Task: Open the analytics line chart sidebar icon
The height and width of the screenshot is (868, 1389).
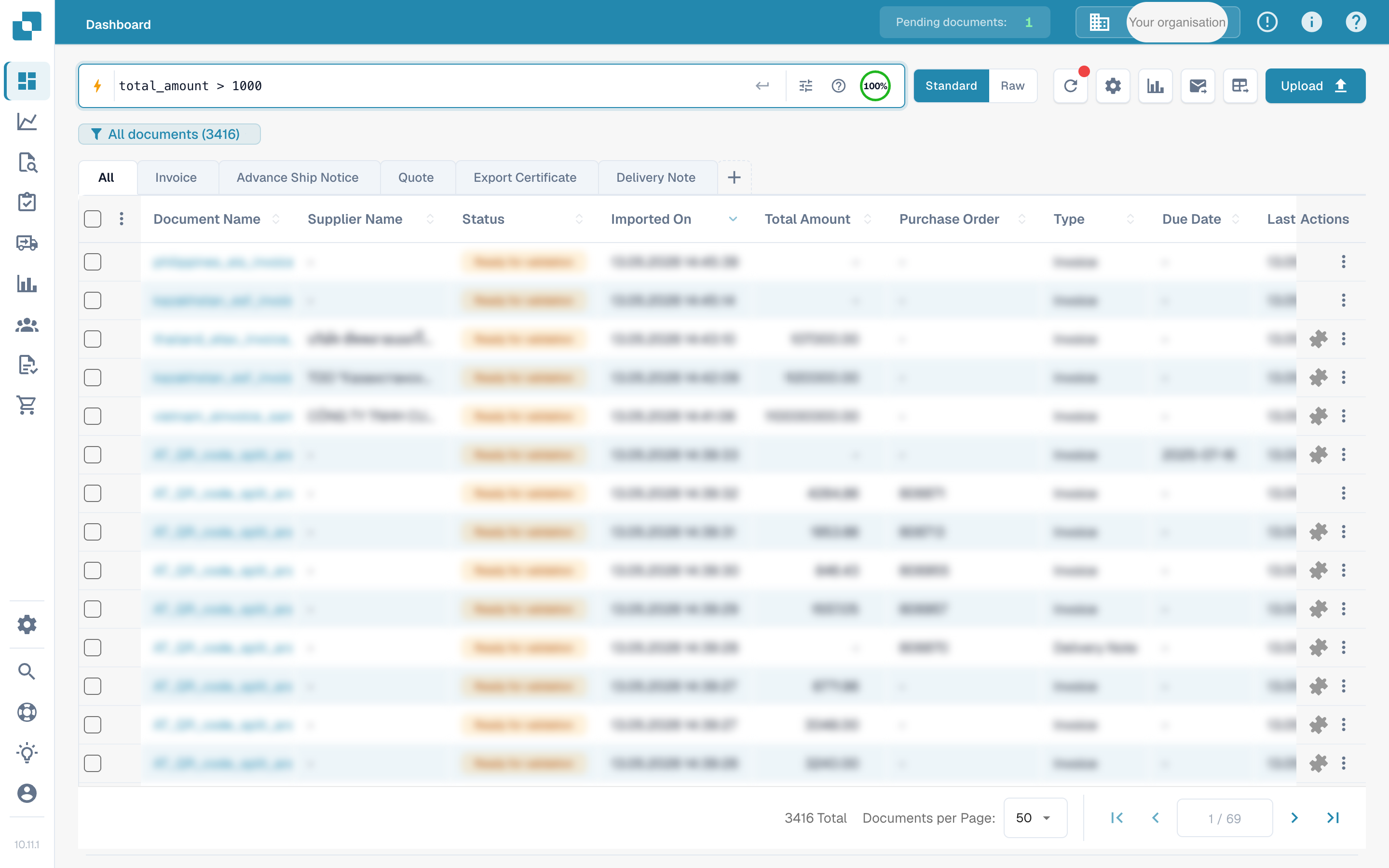Action: pyautogui.click(x=27, y=122)
